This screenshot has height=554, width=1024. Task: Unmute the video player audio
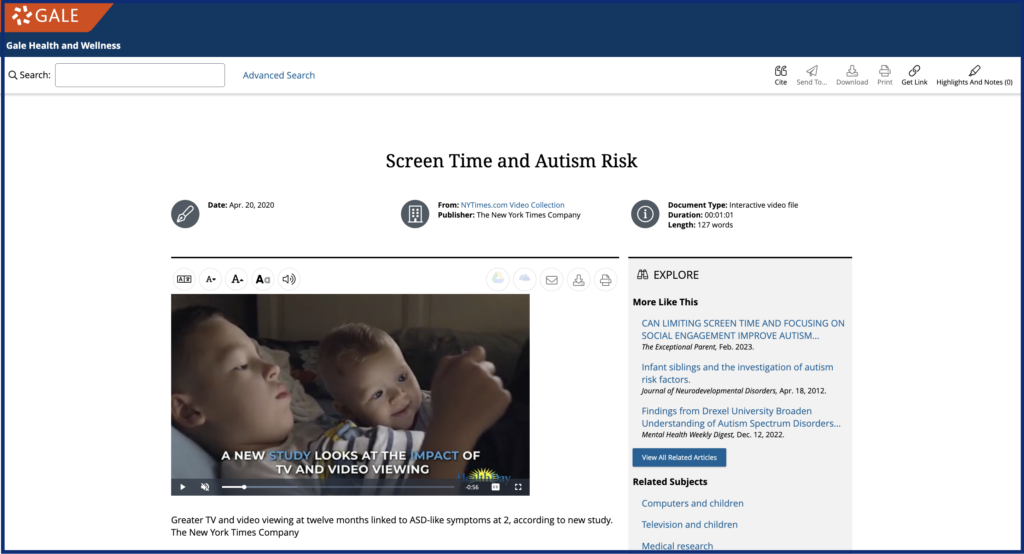pyautogui.click(x=205, y=487)
